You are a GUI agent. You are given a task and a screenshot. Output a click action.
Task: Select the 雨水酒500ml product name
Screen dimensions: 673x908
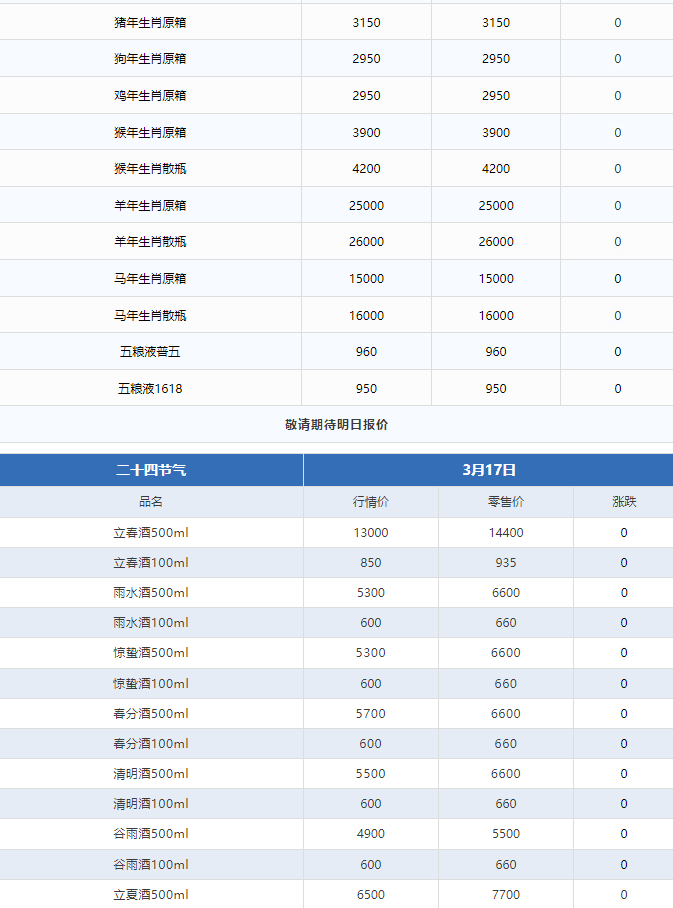point(151,593)
